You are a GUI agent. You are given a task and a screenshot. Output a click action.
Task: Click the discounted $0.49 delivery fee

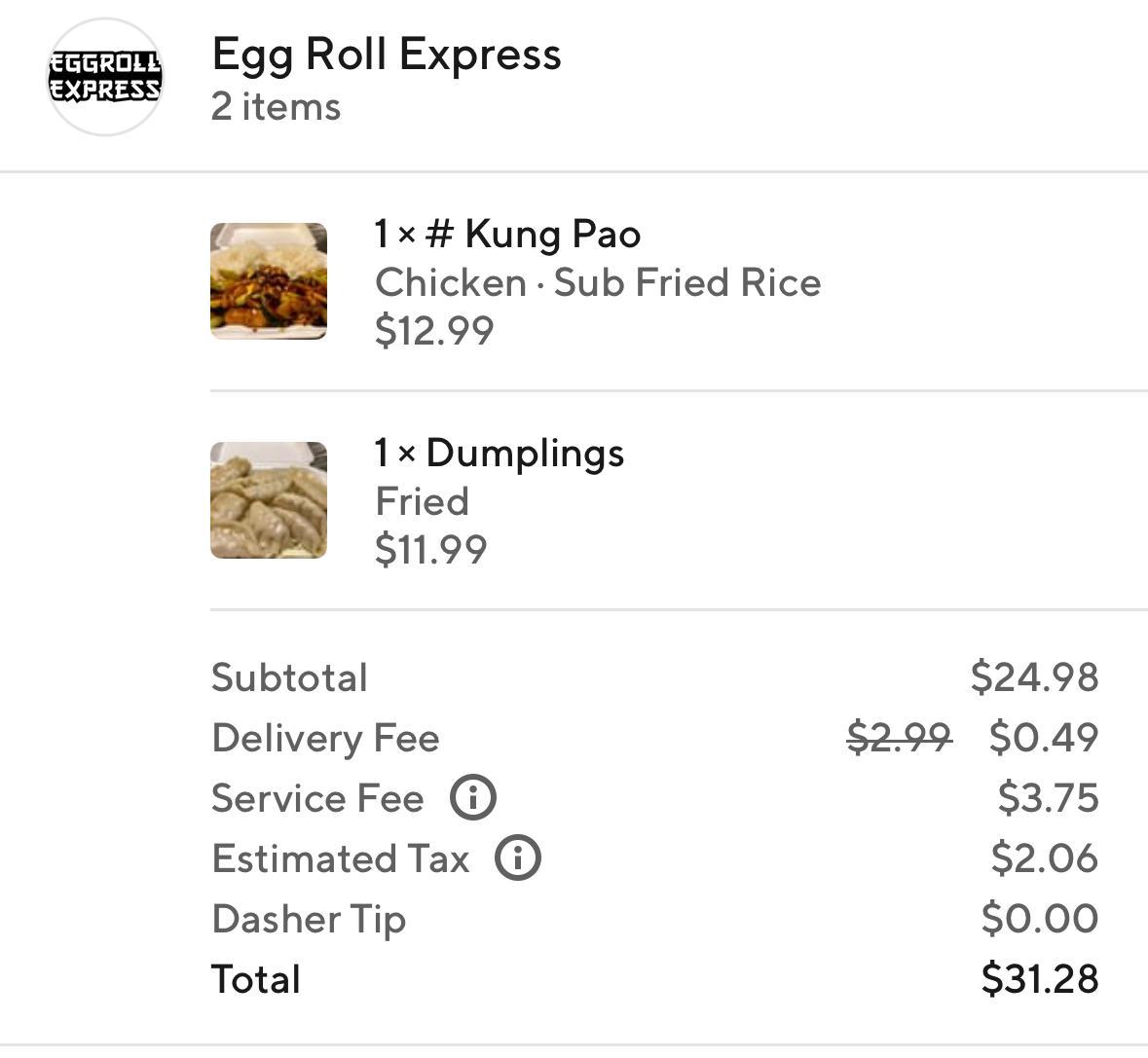click(1043, 738)
